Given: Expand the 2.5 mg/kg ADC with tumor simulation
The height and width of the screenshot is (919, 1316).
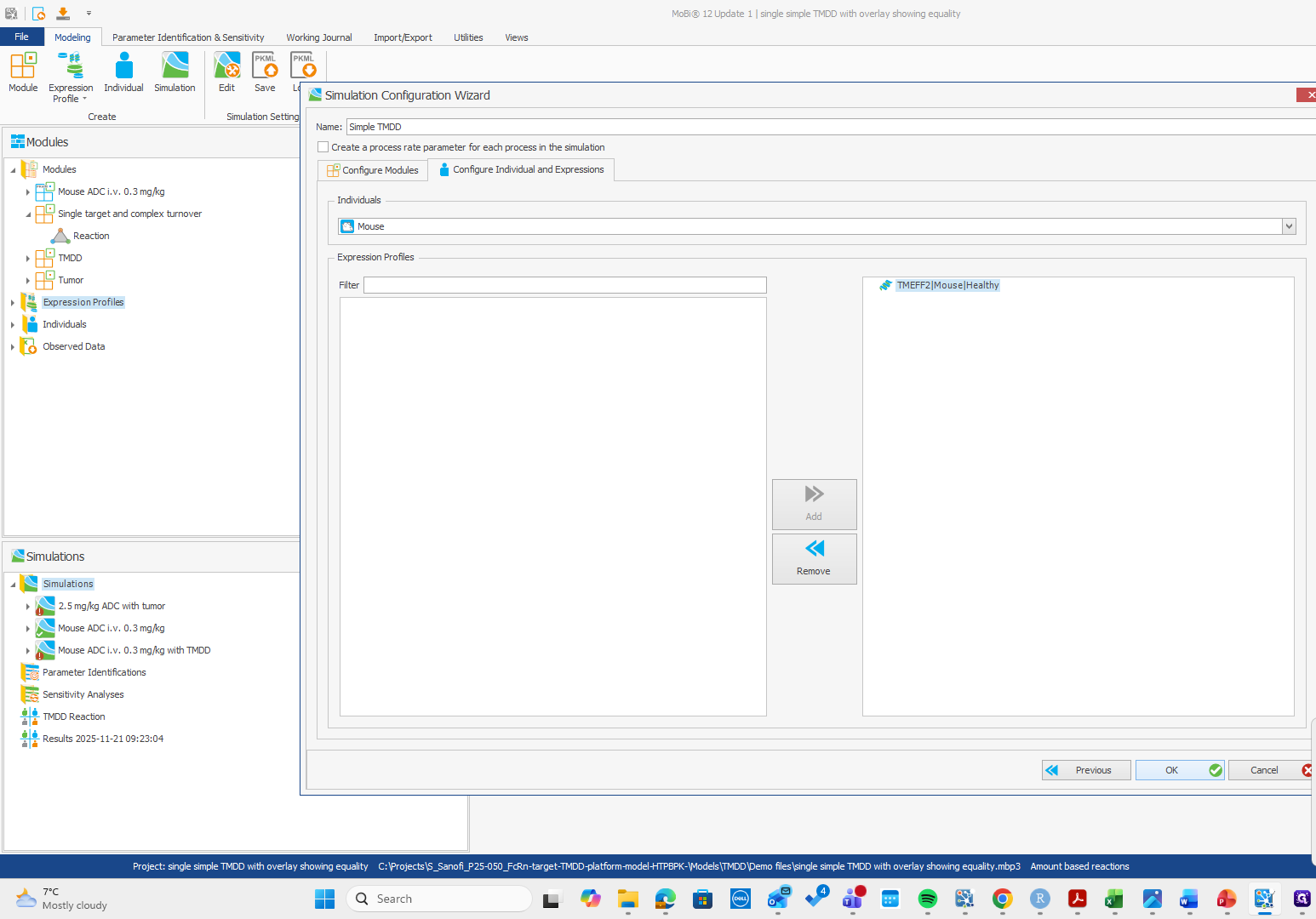Looking at the screenshot, I should click(28, 607).
